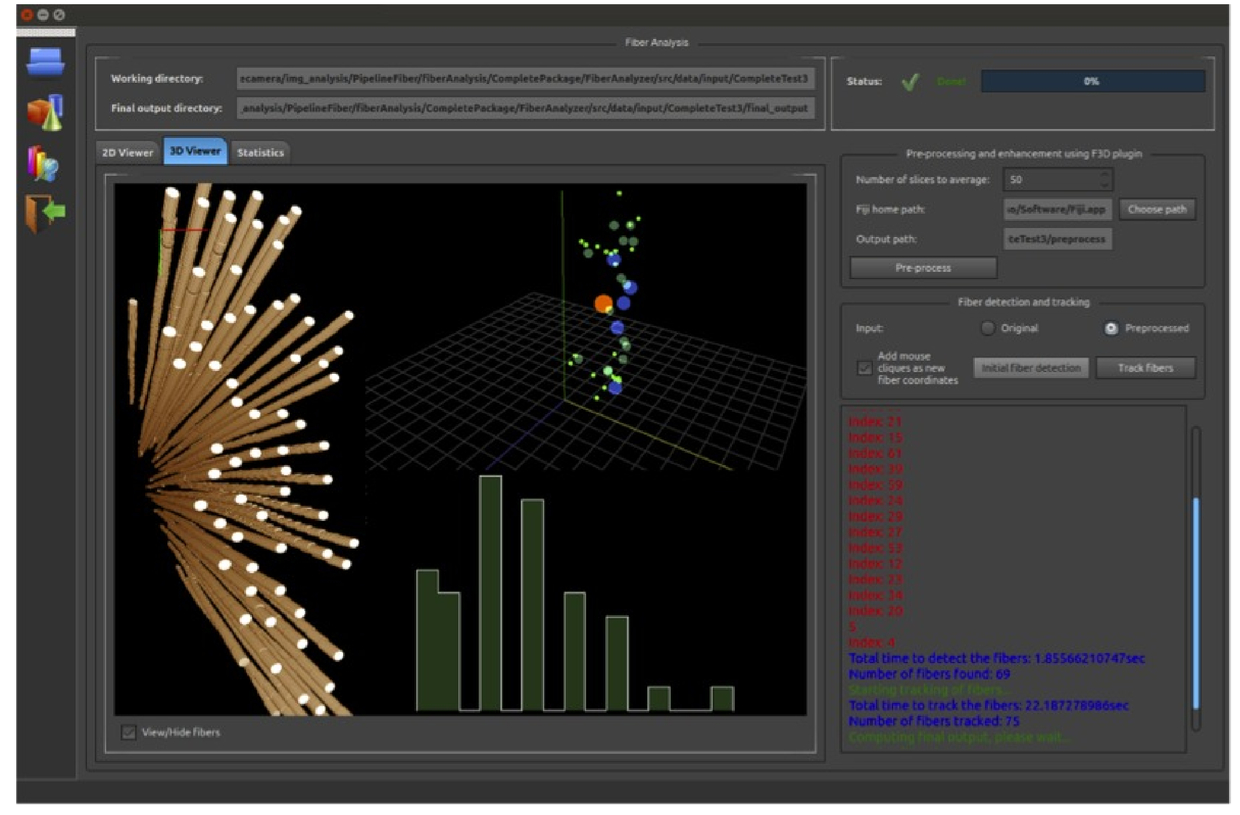Click the colorful bar chart icon in sidebar
Viewport: 1240px width, 815px height.
tap(43, 163)
